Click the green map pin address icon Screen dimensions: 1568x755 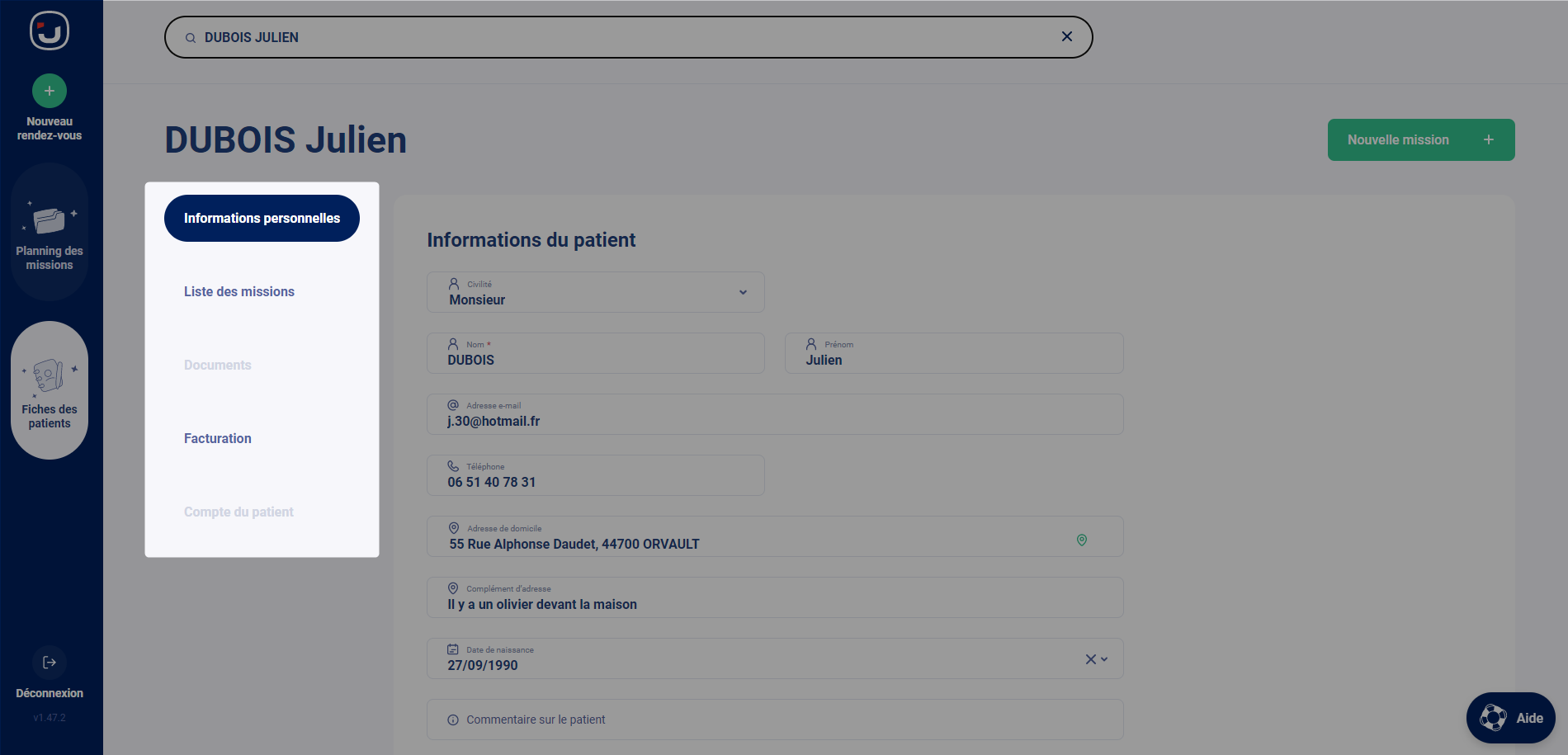coord(1082,540)
